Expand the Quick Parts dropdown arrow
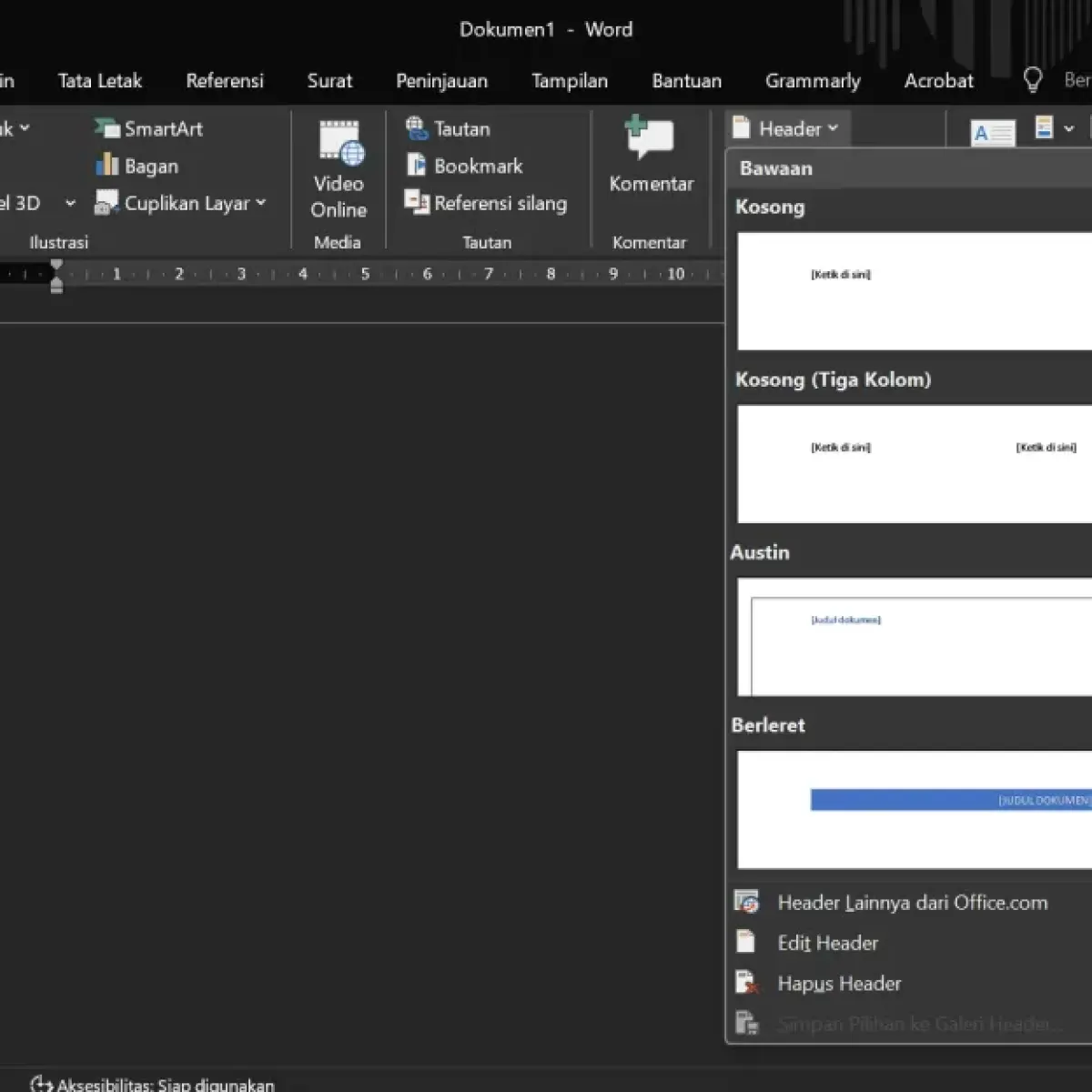The image size is (1092, 1092). (1069, 128)
